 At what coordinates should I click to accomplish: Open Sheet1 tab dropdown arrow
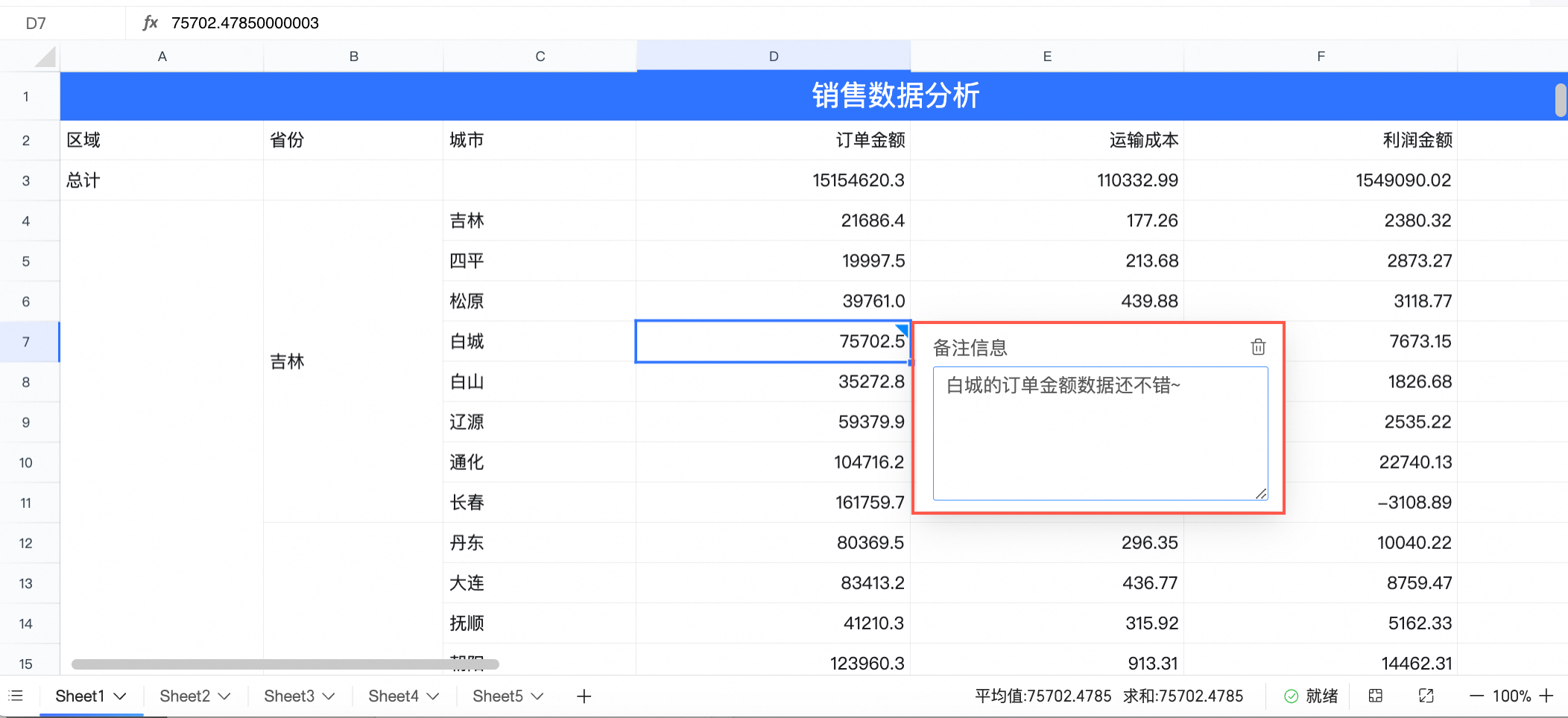pyautogui.click(x=119, y=696)
